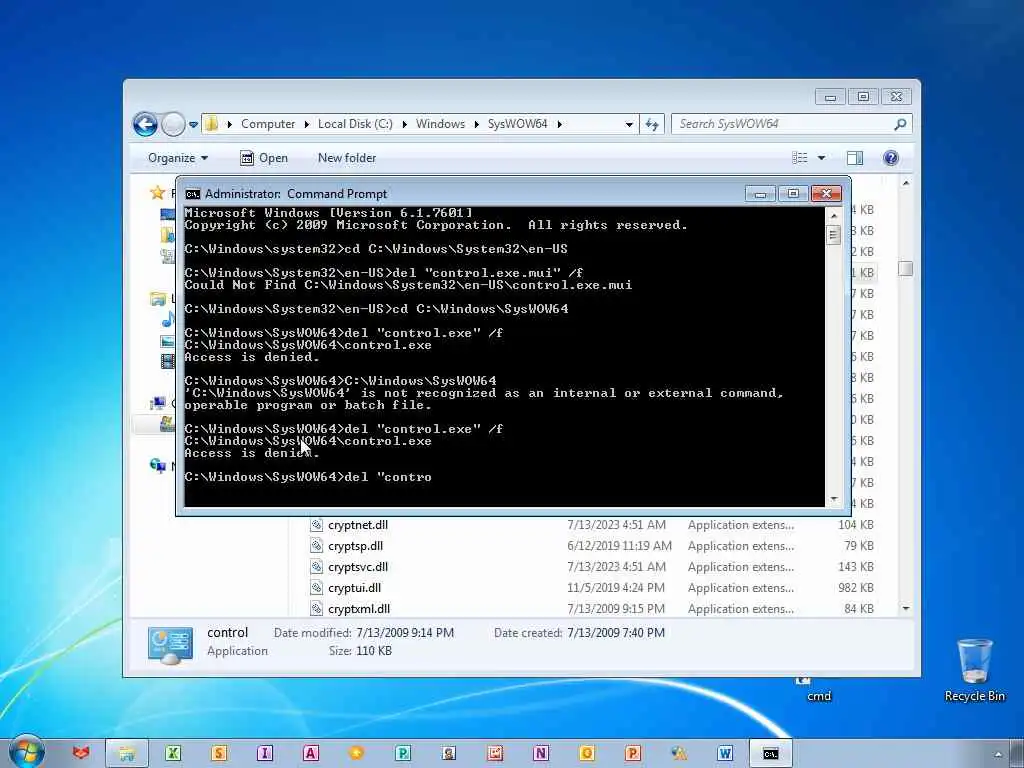The width and height of the screenshot is (1024, 768).
Task: Select Libraries icon in navigation pane
Action: click(x=158, y=299)
